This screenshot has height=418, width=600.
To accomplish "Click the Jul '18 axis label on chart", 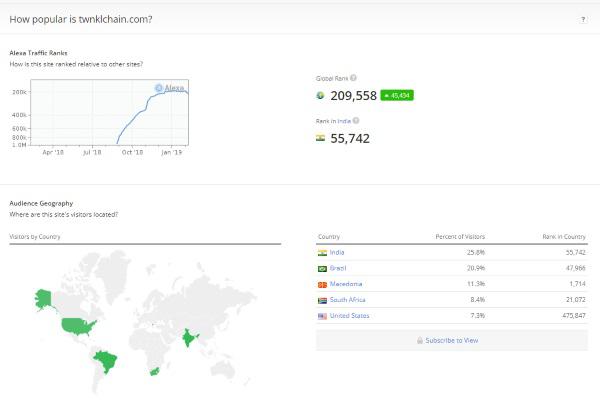I will [x=92, y=152].
